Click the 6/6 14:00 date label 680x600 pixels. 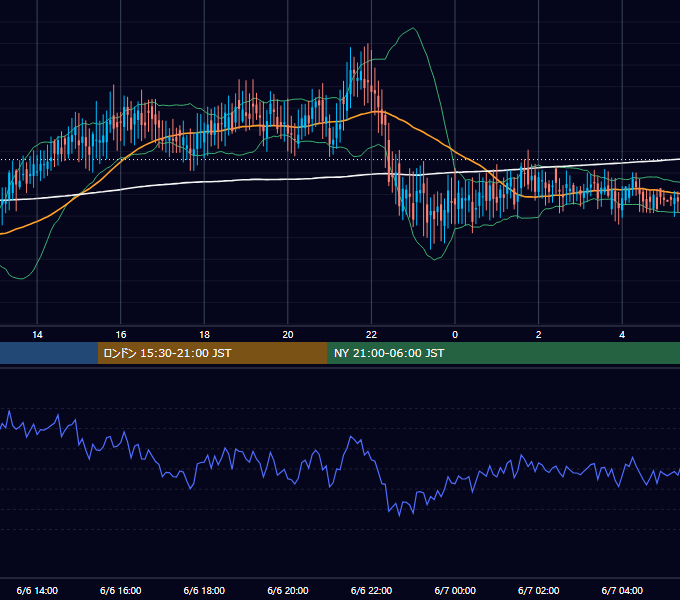click(37, 590)
